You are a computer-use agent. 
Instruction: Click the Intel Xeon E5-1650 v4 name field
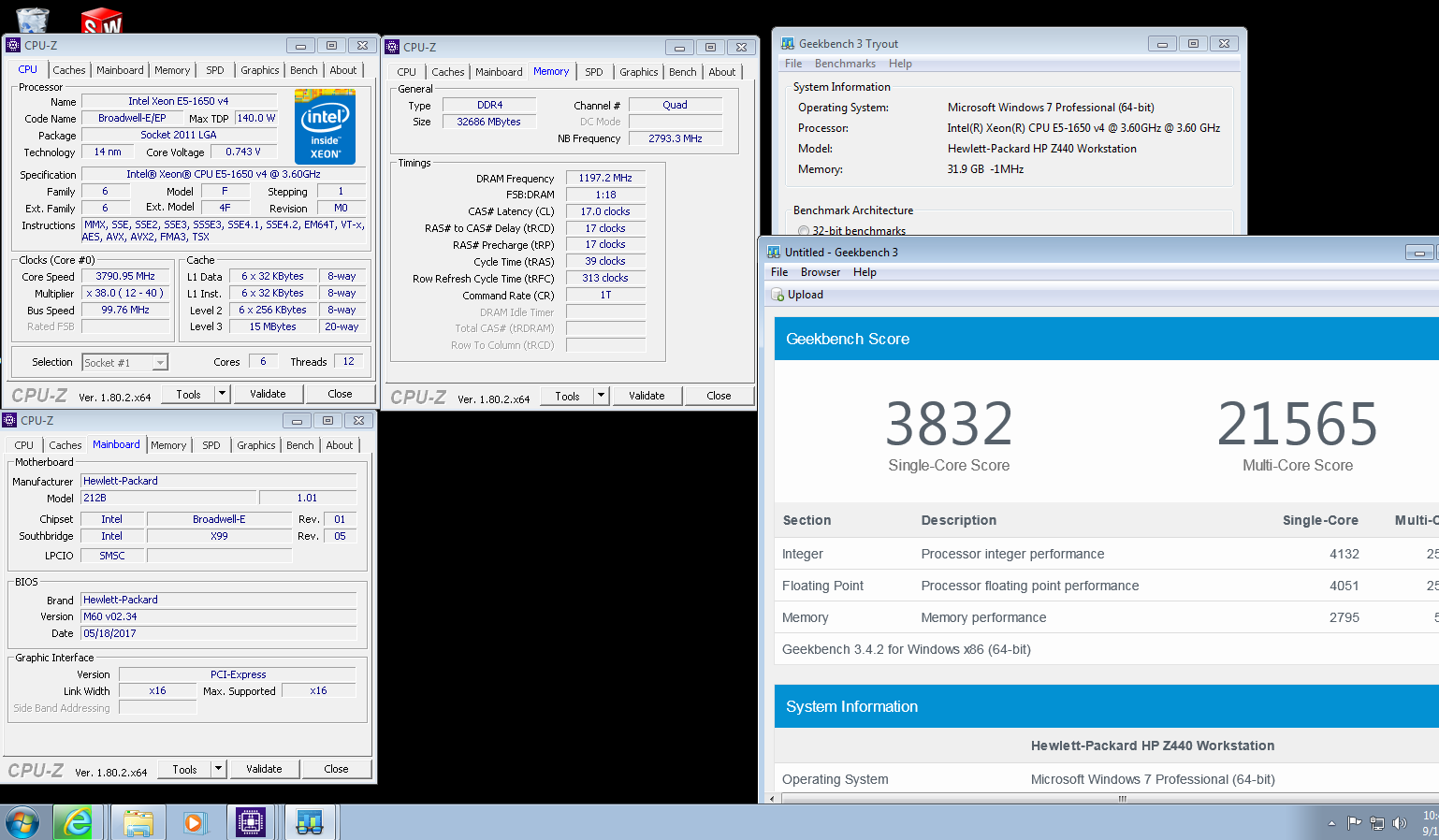(179, 101)
